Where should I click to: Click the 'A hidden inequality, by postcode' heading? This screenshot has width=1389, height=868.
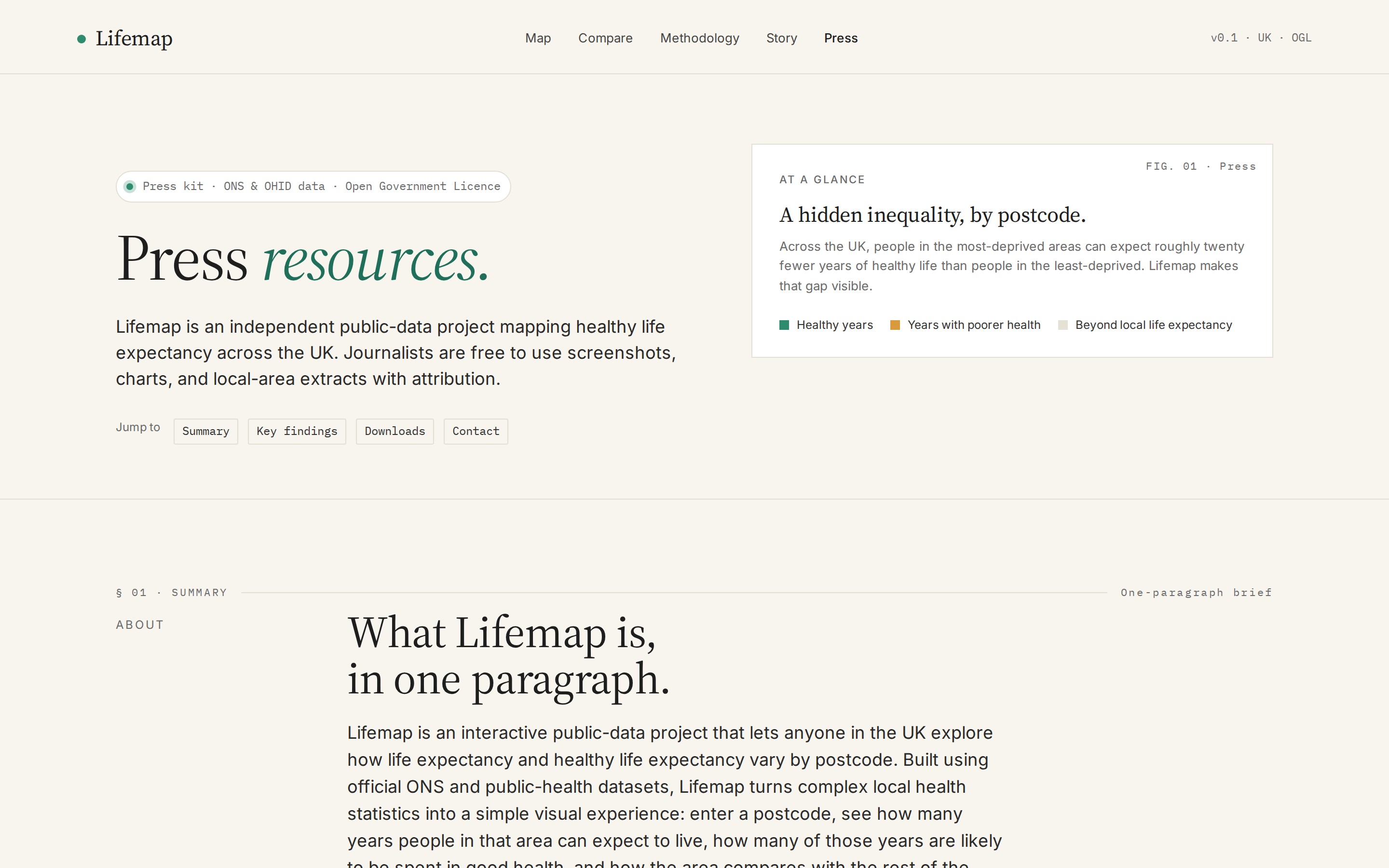(932, 215)
